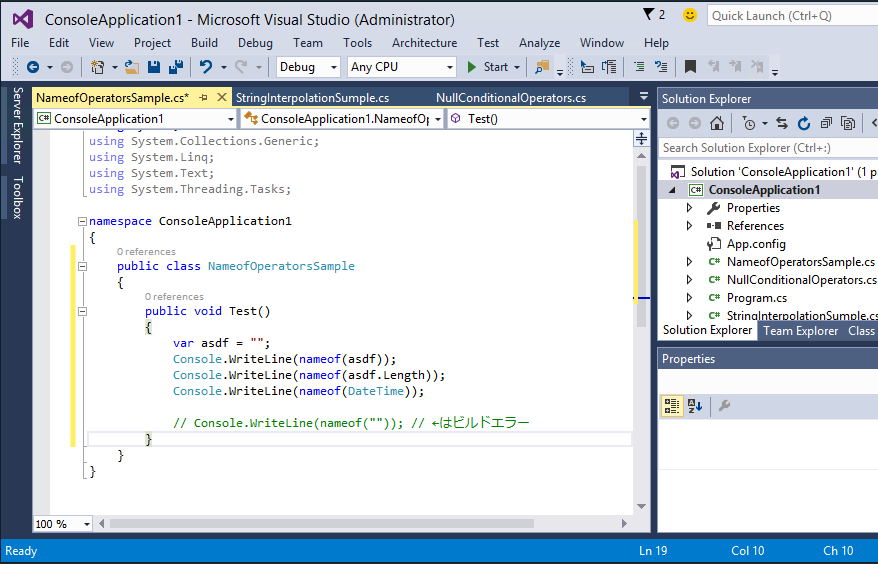Expand the Program.cs node in Solution Explorer

tap(689, 297)
